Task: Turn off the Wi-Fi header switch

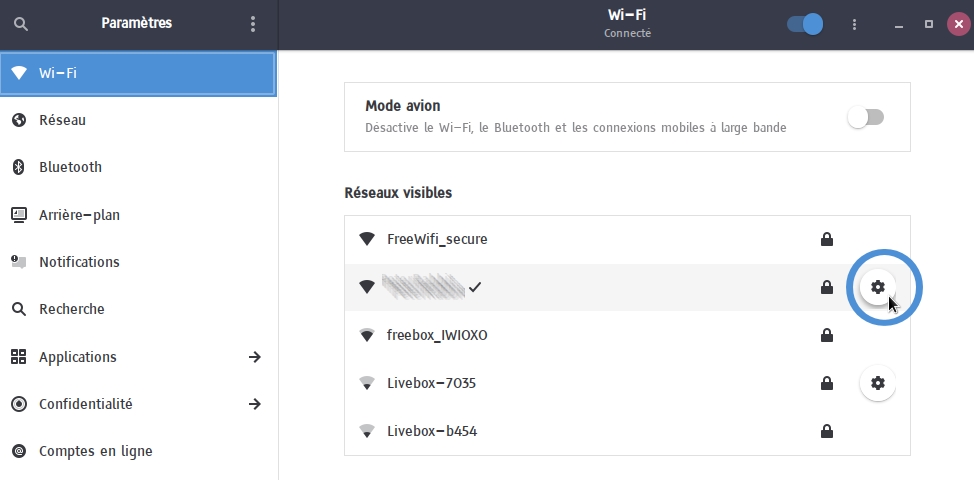Action: pos(805,24)
